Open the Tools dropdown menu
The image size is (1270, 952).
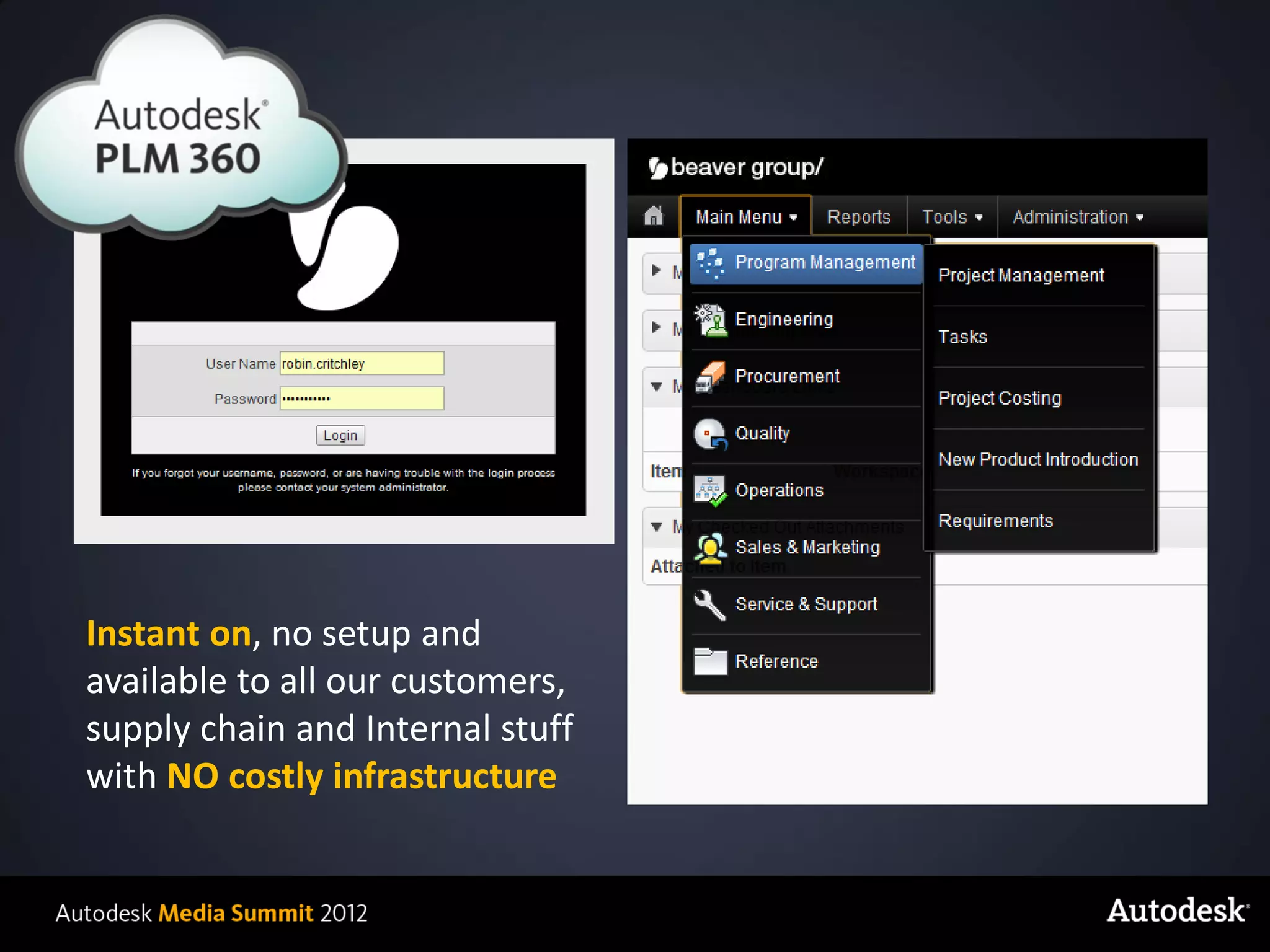pyautogui.click(x=952, y=217)
